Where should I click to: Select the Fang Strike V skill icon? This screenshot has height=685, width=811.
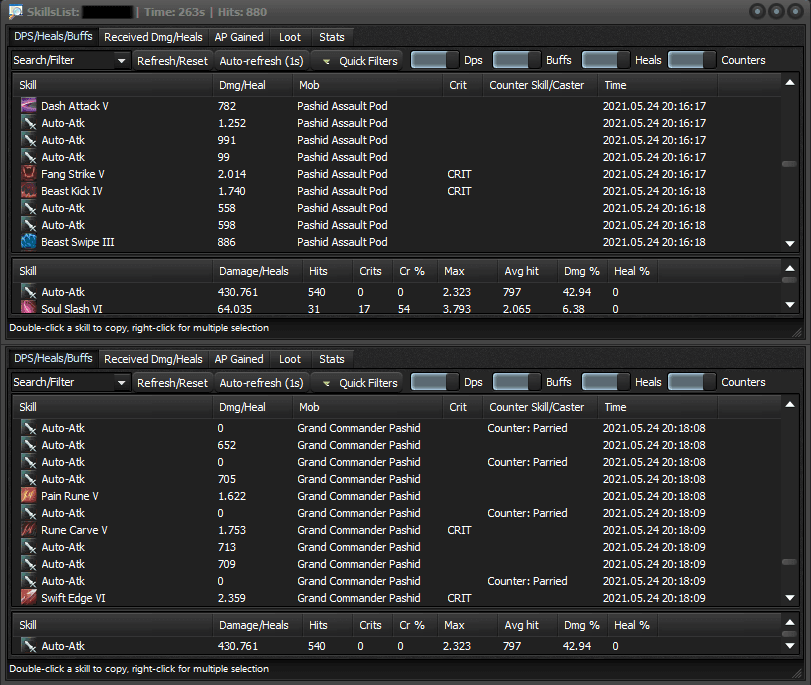click(29, 174)
